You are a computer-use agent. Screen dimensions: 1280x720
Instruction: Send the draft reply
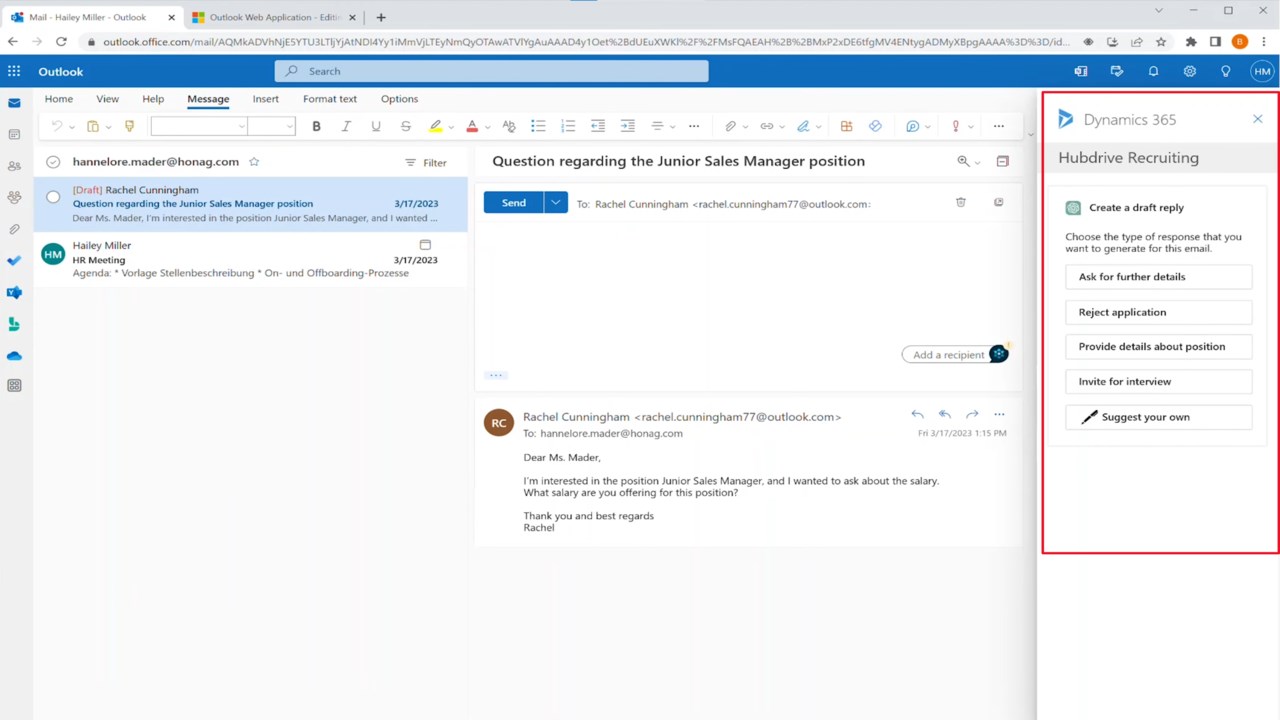(x=513, y=203)
